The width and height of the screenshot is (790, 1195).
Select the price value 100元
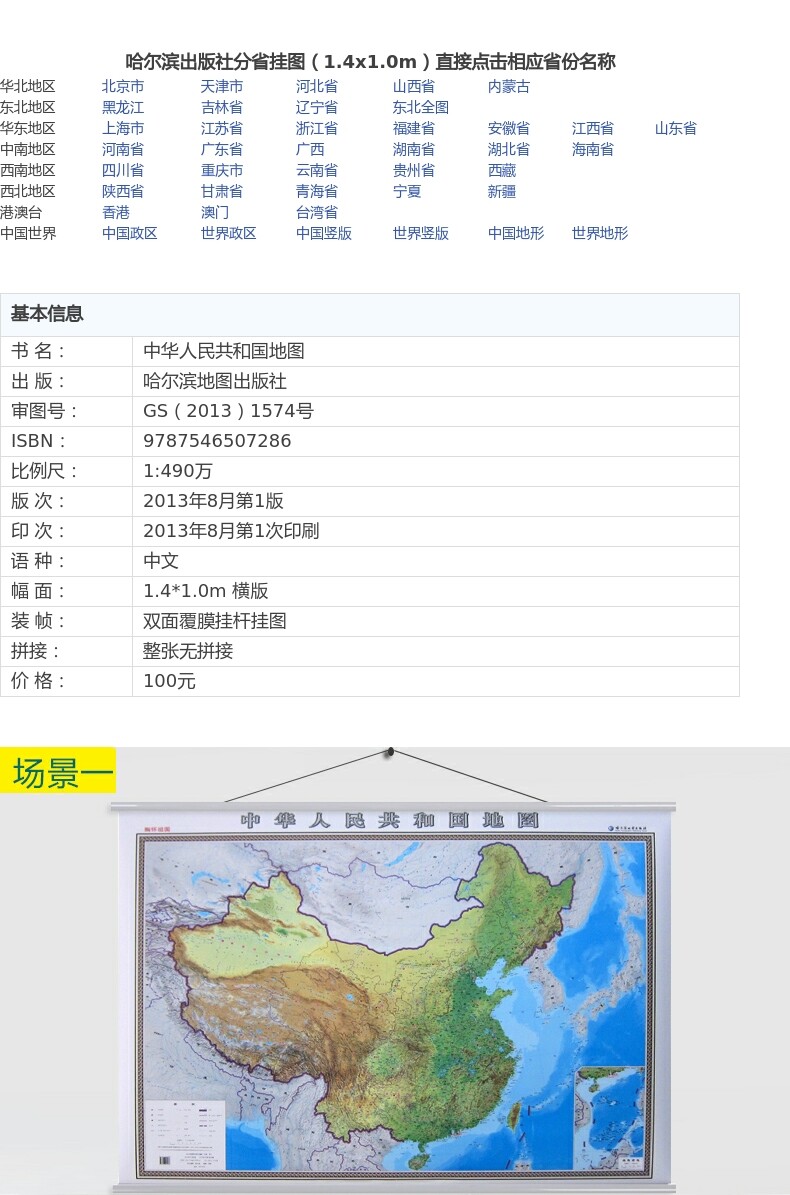169,681
